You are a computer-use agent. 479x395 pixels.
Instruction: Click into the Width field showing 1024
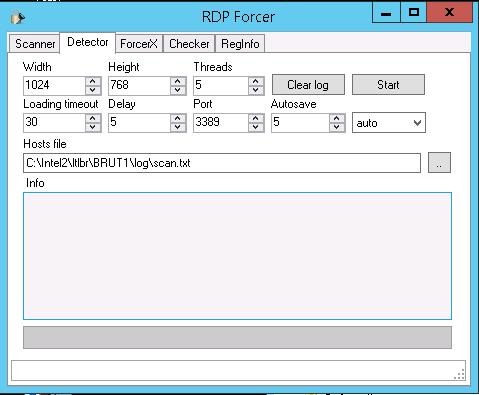54,85
